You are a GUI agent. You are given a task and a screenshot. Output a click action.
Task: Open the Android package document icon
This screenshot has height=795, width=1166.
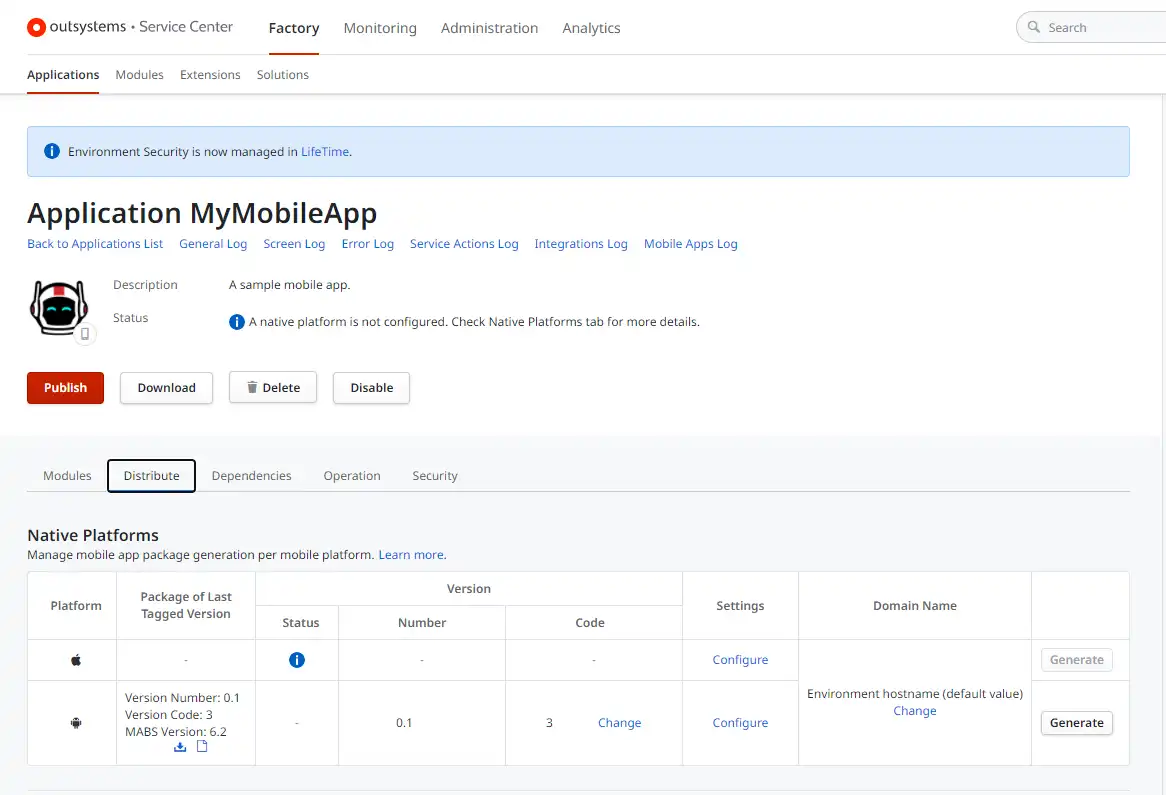(x=202, y=746)
